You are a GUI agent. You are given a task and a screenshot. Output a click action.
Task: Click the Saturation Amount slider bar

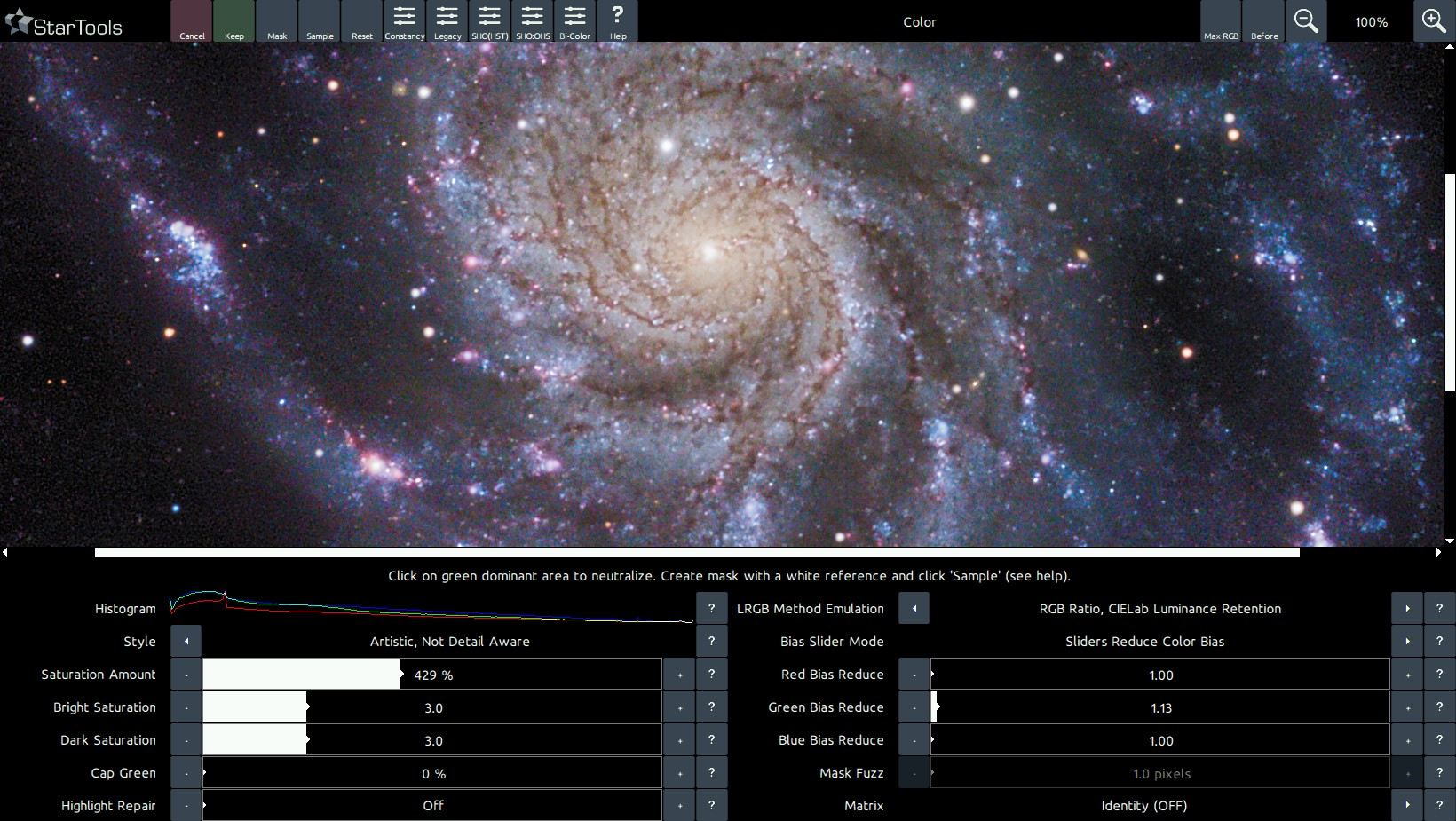(431, 675)
